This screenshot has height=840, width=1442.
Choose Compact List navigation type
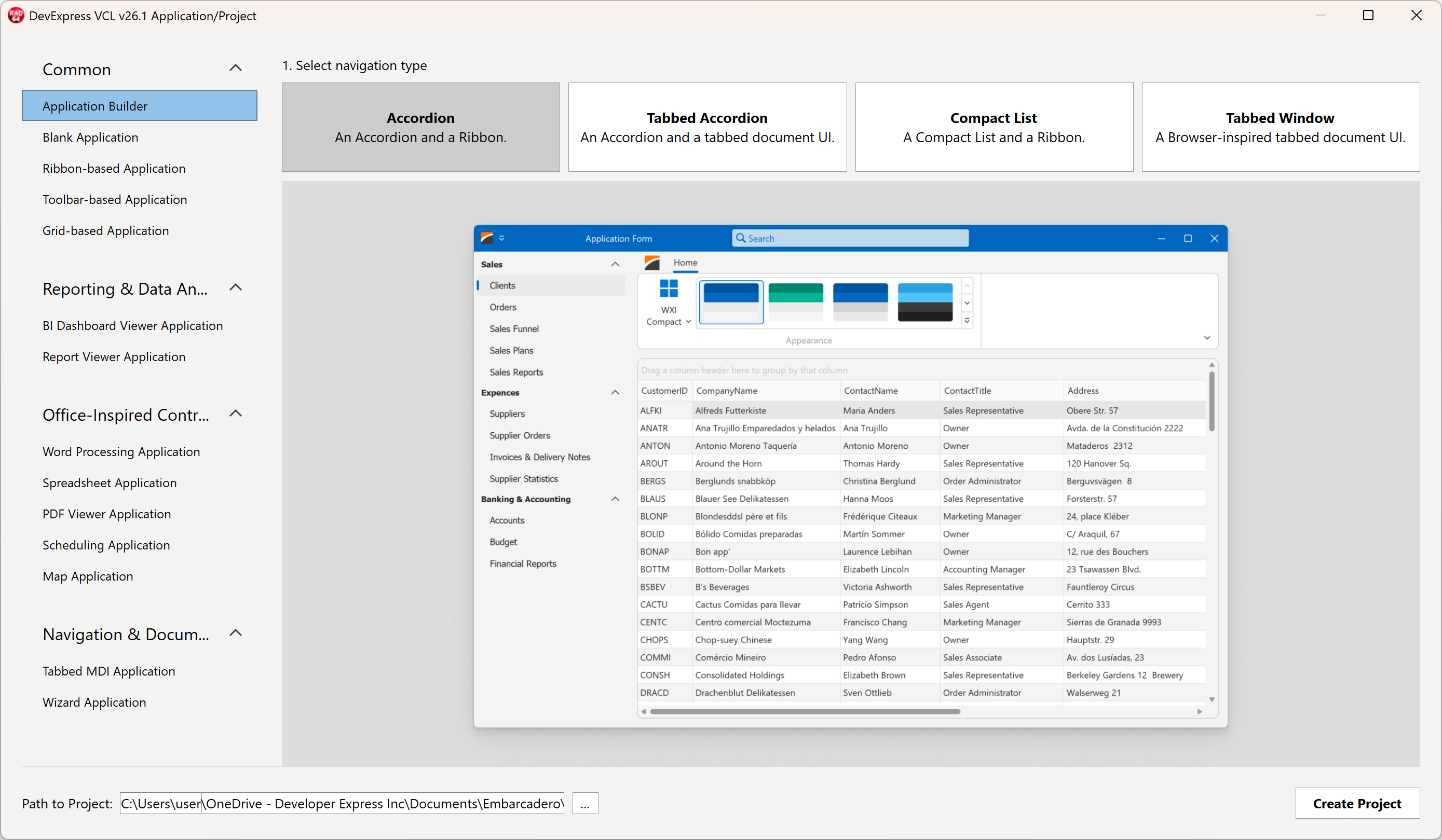click(994, 127)
